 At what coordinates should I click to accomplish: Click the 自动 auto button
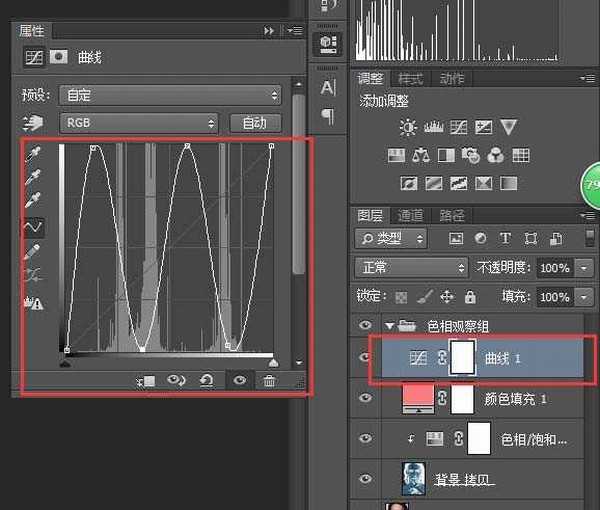click(255, 123)
